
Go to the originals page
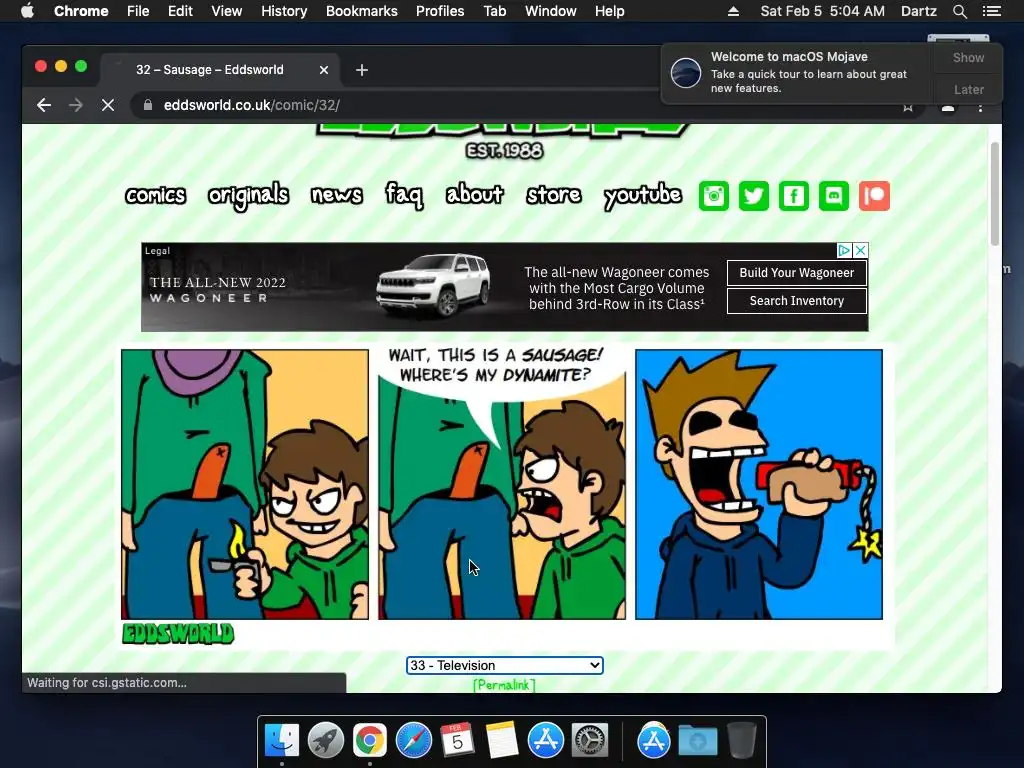[248, 196]
